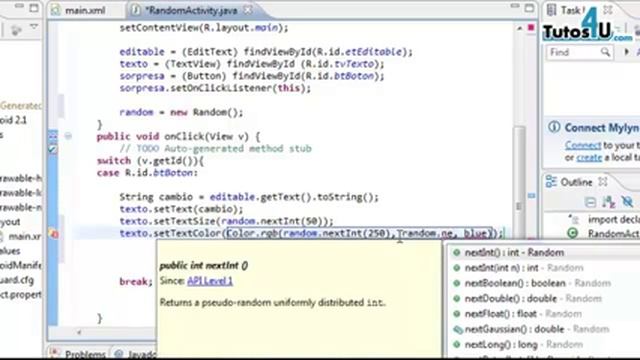
Task: Open the API Level 1 link
Action: (x=210, y=281)
